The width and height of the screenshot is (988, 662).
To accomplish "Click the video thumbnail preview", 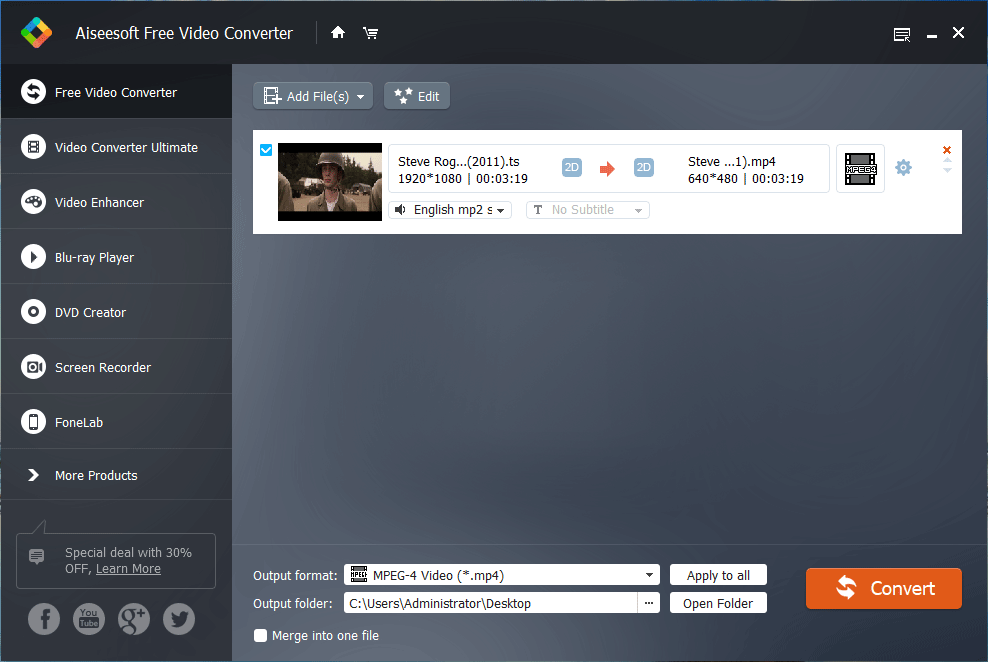I will pyautogui.click(x=330, y=182).
